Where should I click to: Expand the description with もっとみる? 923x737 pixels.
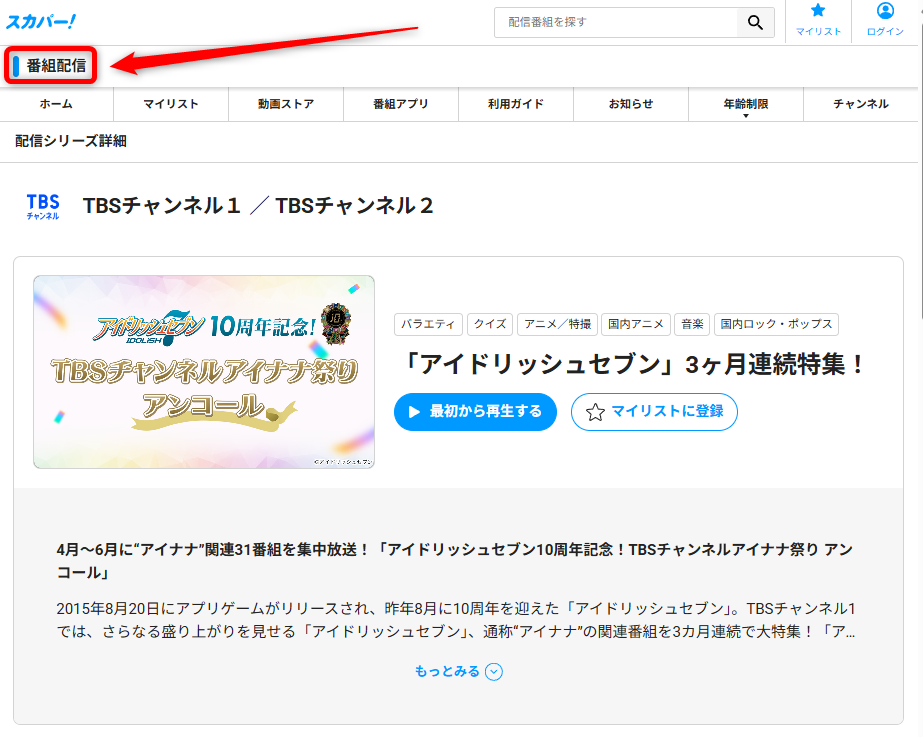point(458,672)
